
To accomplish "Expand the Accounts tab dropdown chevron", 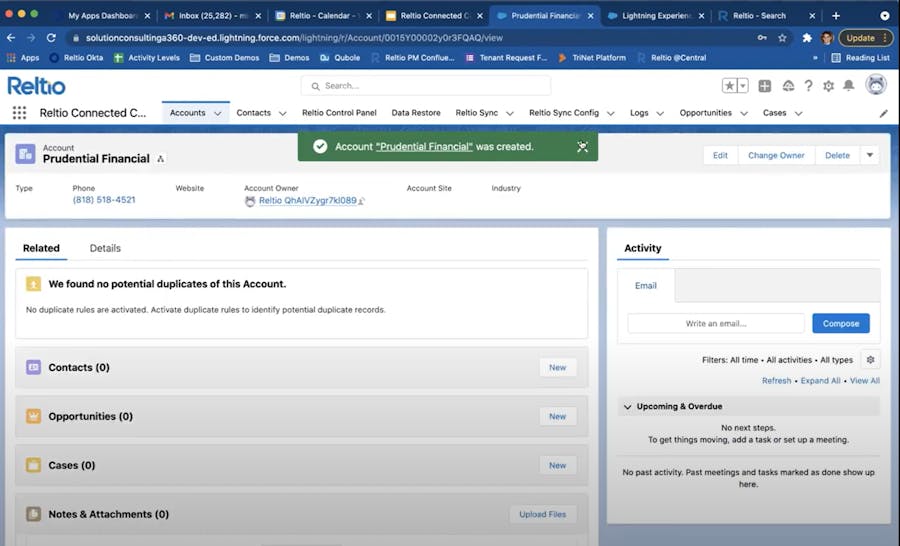I will [x=218, y=114].
